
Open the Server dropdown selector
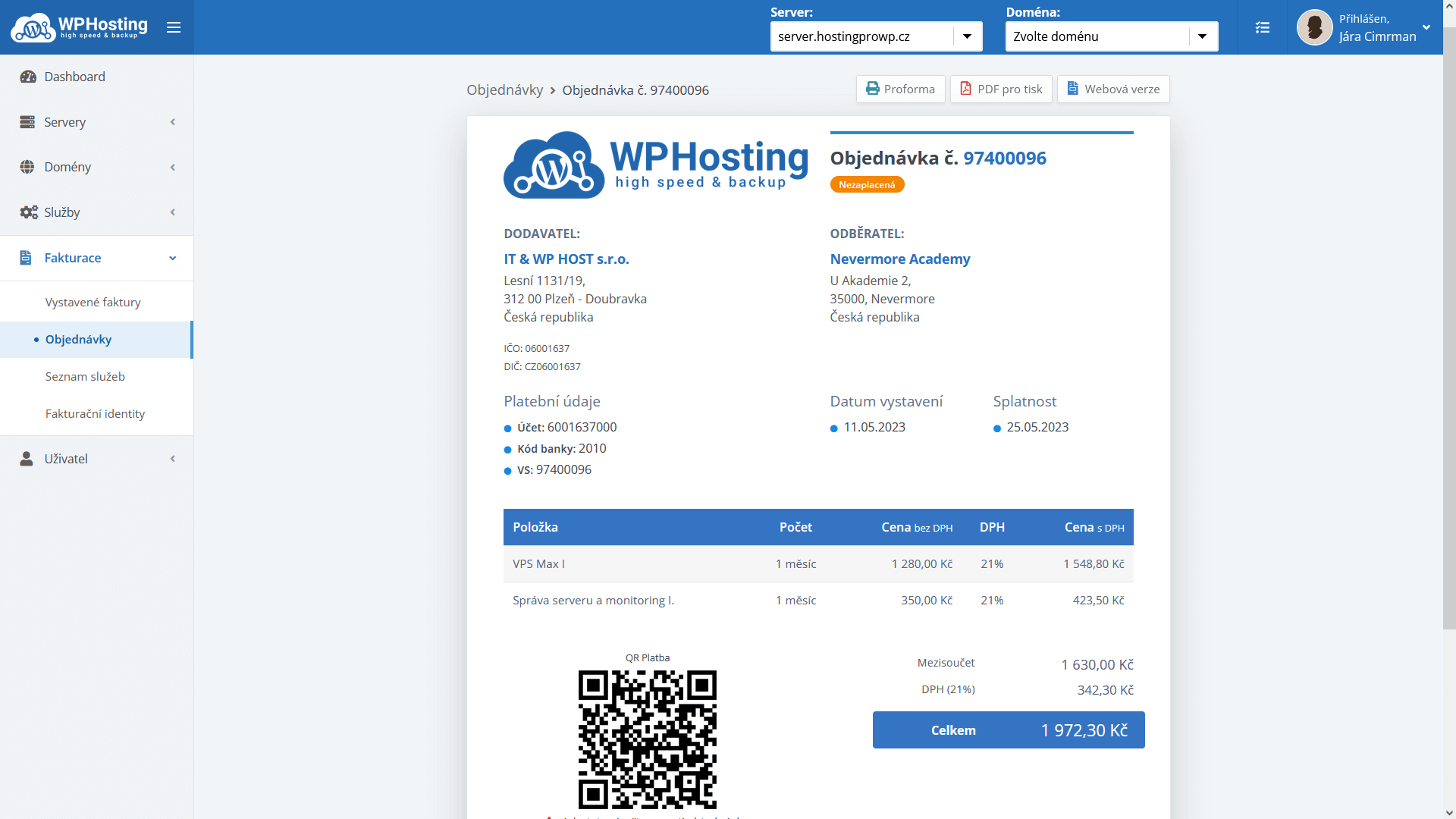click(876, 36)
